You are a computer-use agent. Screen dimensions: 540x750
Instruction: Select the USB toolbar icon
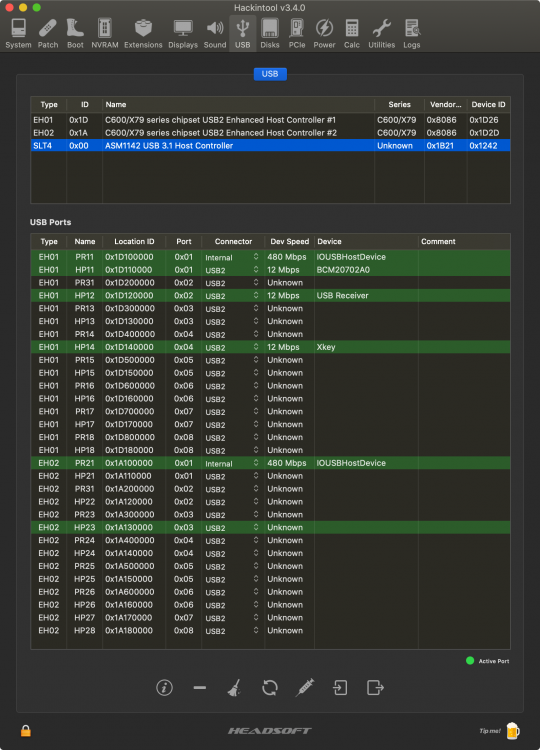(242, 33)
